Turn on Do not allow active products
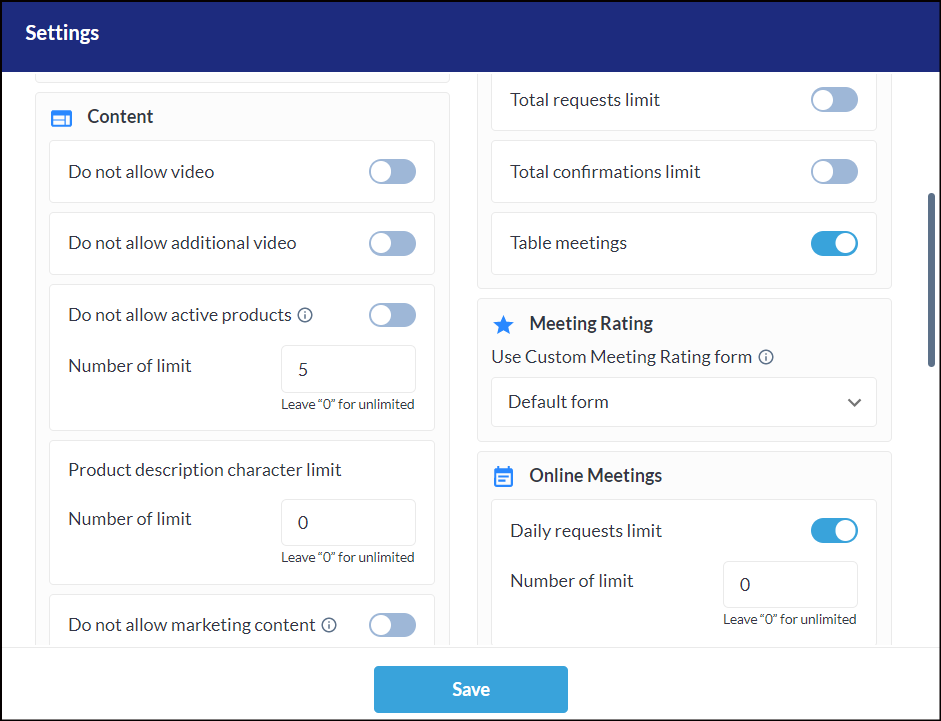 [392, 315]
